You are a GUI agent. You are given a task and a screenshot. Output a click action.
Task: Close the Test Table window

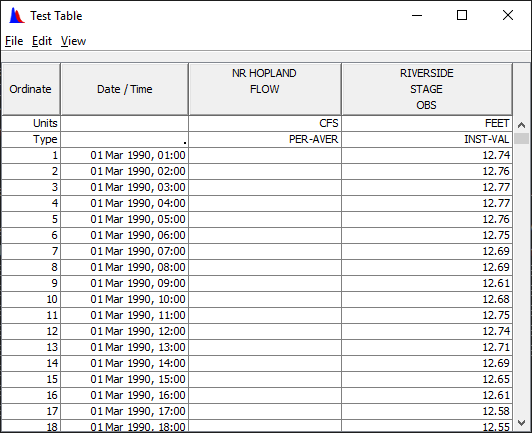[508, 15]
